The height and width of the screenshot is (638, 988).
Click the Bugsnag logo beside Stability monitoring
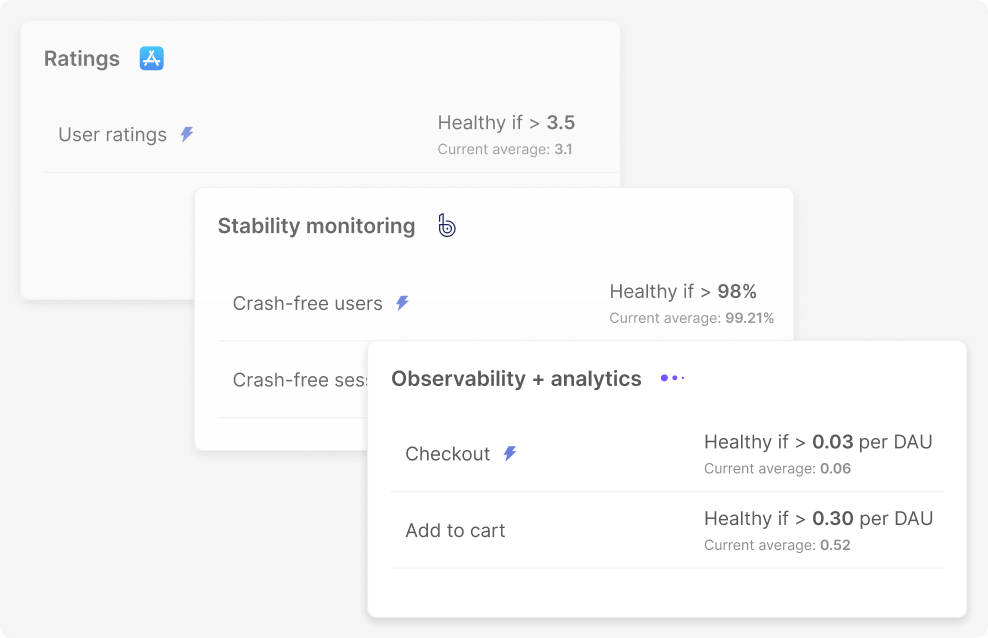pyautogui.click(x=447, y=225)
